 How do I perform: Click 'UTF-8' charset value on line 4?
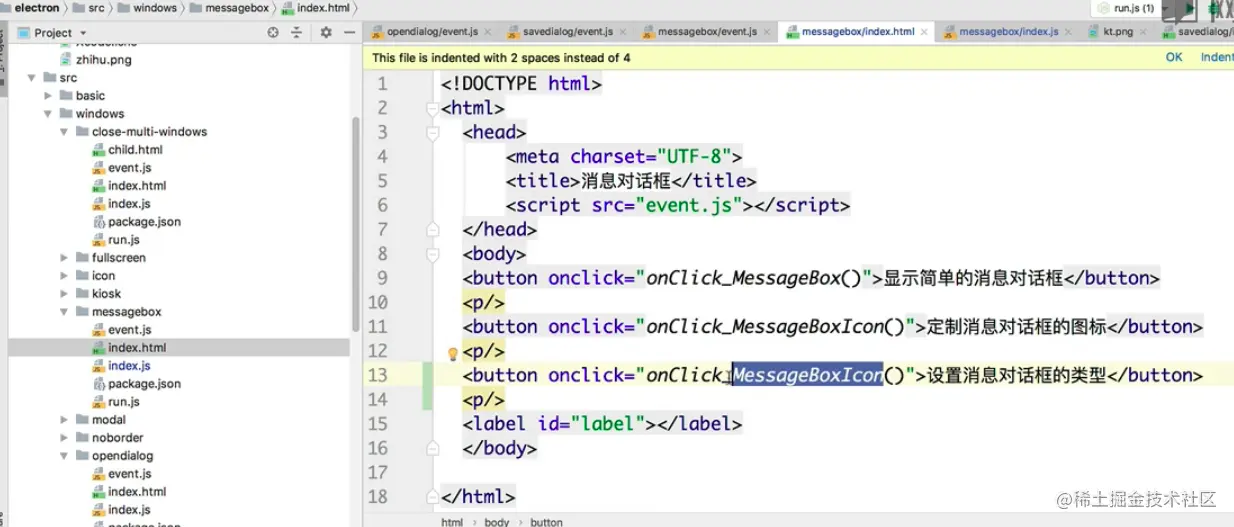click(693, 157)
